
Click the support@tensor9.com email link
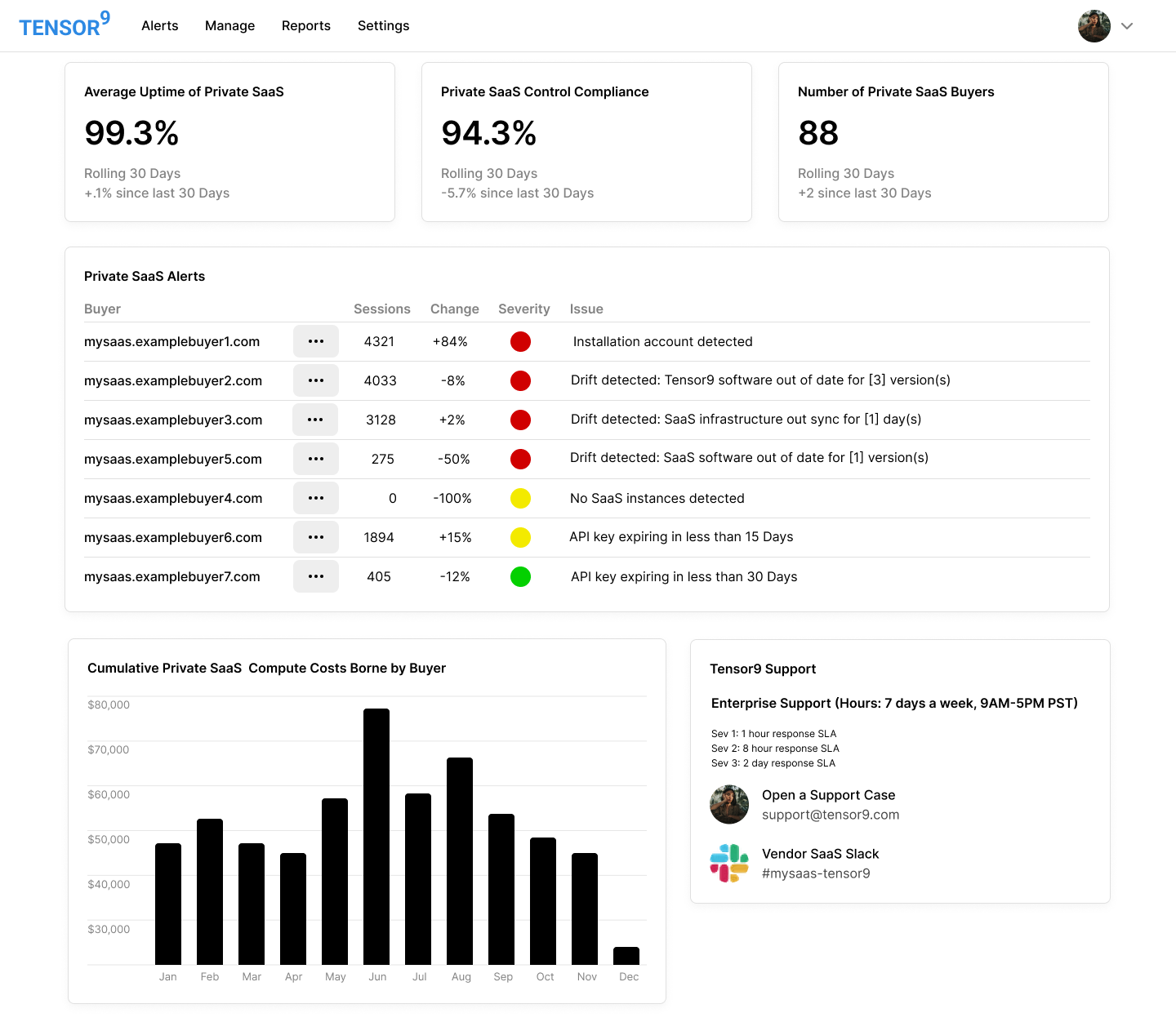(x=831, y=815)
